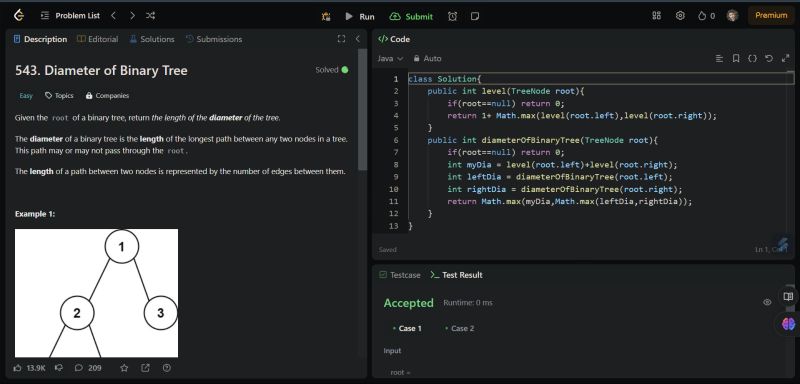The width and height of the screenshot is (800, 384).
Task: Expand the code editor fullscreen
Action: [785, 59]
